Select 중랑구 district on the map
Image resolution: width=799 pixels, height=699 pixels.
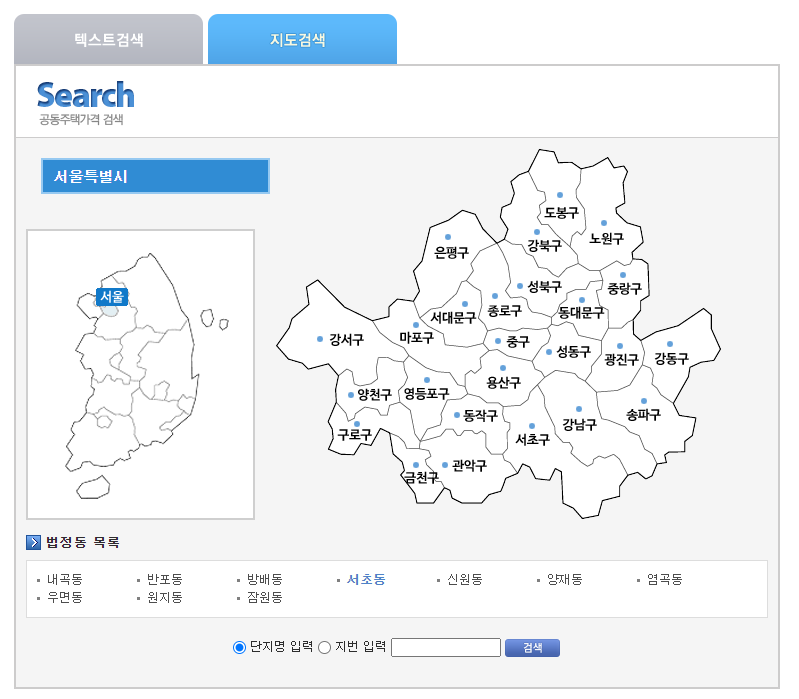(x=624, y=288)
